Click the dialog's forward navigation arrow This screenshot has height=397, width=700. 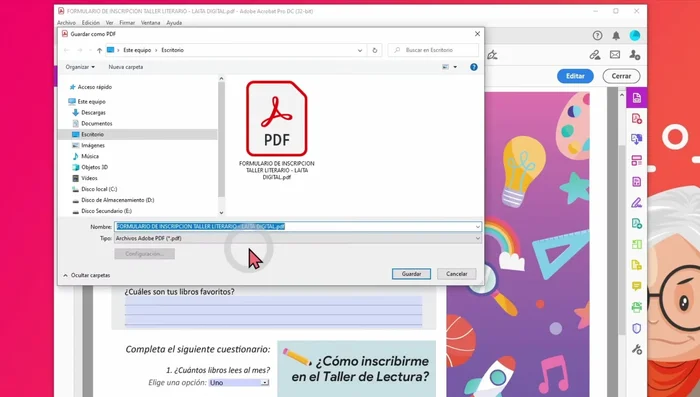point(80,50)
